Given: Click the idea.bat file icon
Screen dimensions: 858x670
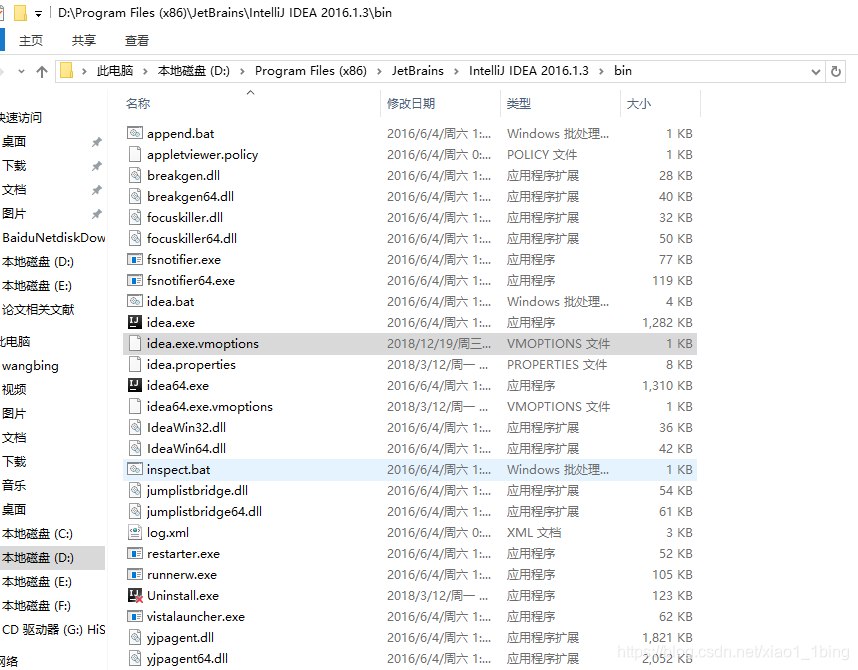Looking at the screenshot, I should [x=135, y=301].
